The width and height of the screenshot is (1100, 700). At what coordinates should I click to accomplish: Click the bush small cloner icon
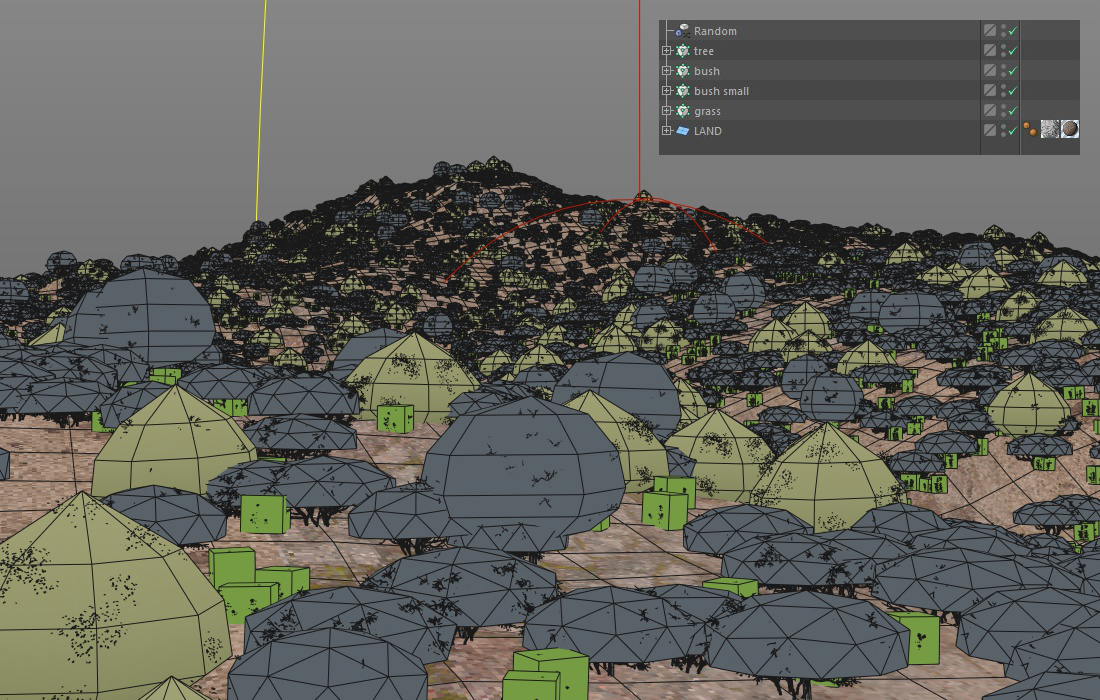point(683,91)
